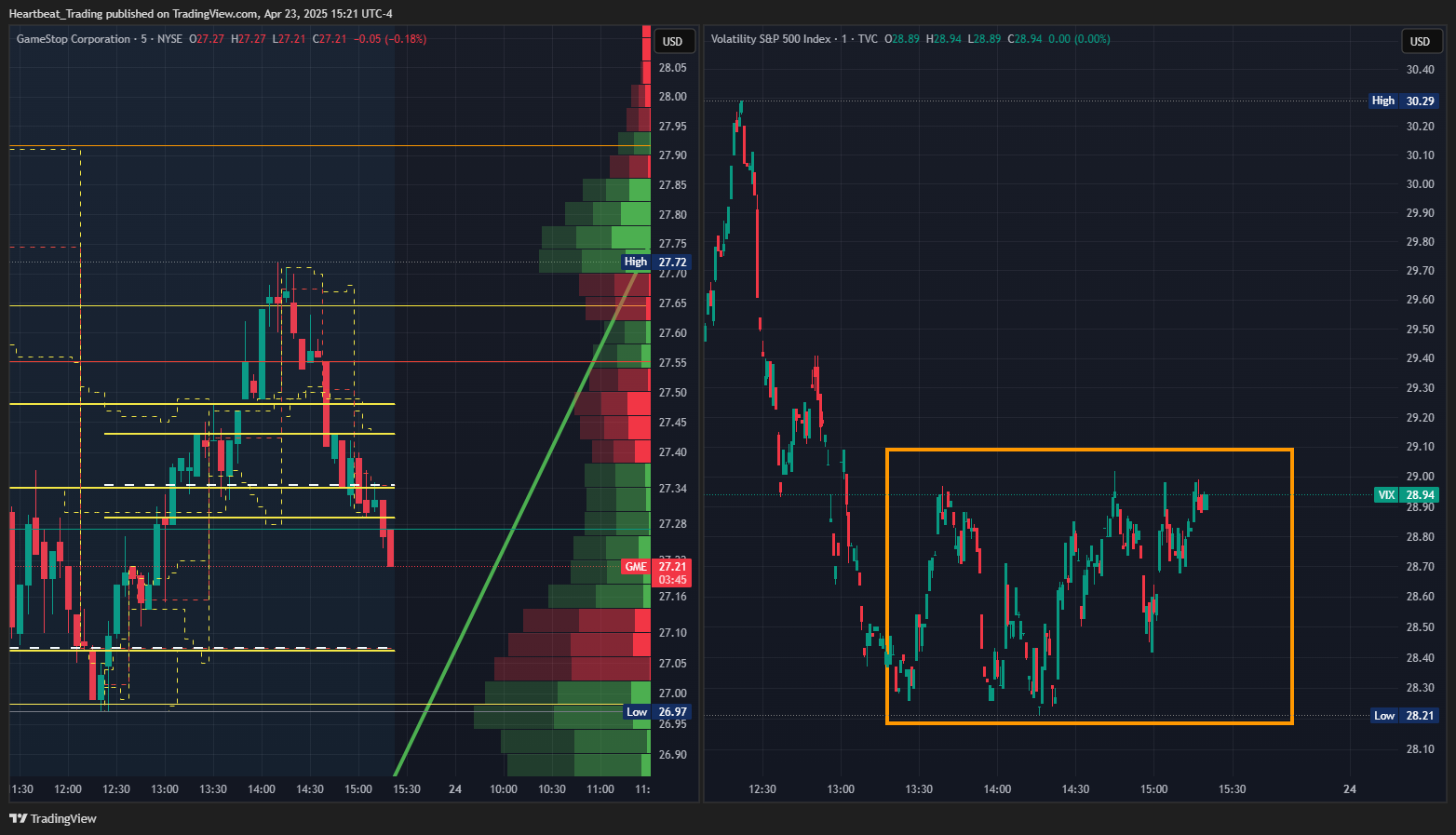1456x835 pixels.
Task: Click the 27.28 price axis value
Action: coord(672,524)
